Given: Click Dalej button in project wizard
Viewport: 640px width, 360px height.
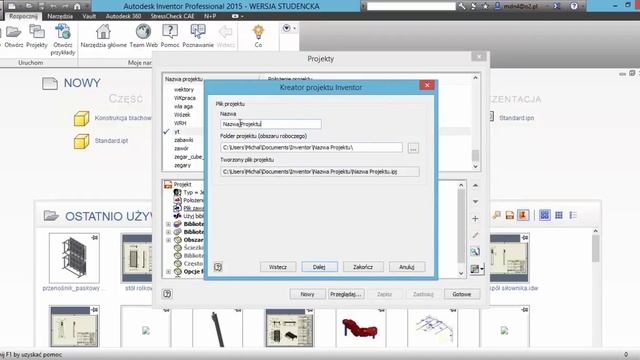Looking at the screenshot, I should (319, 267).
